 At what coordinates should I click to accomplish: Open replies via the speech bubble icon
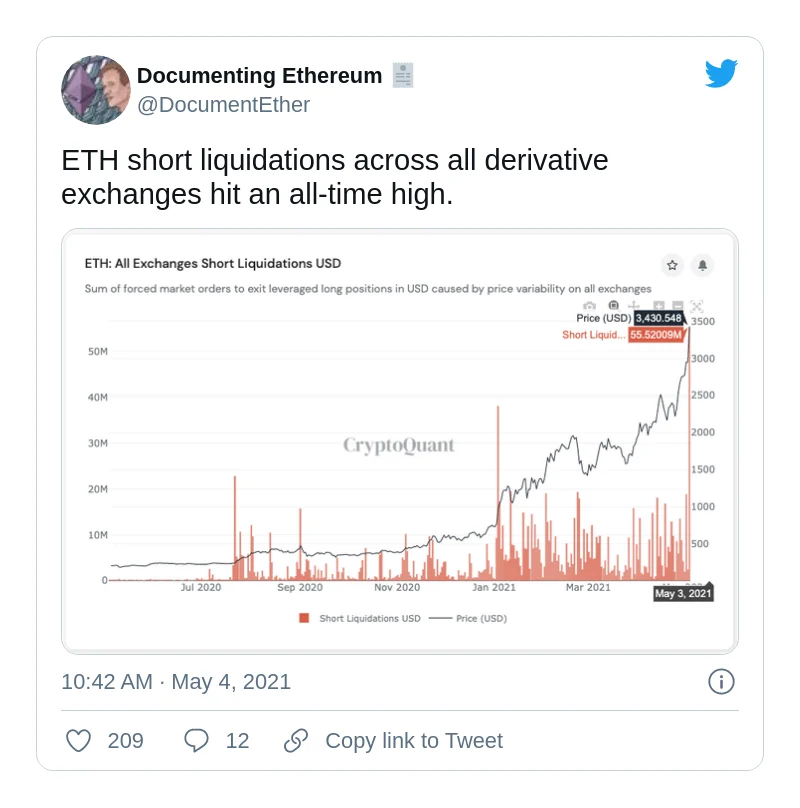pyautogui.click(x=196, y=740)
